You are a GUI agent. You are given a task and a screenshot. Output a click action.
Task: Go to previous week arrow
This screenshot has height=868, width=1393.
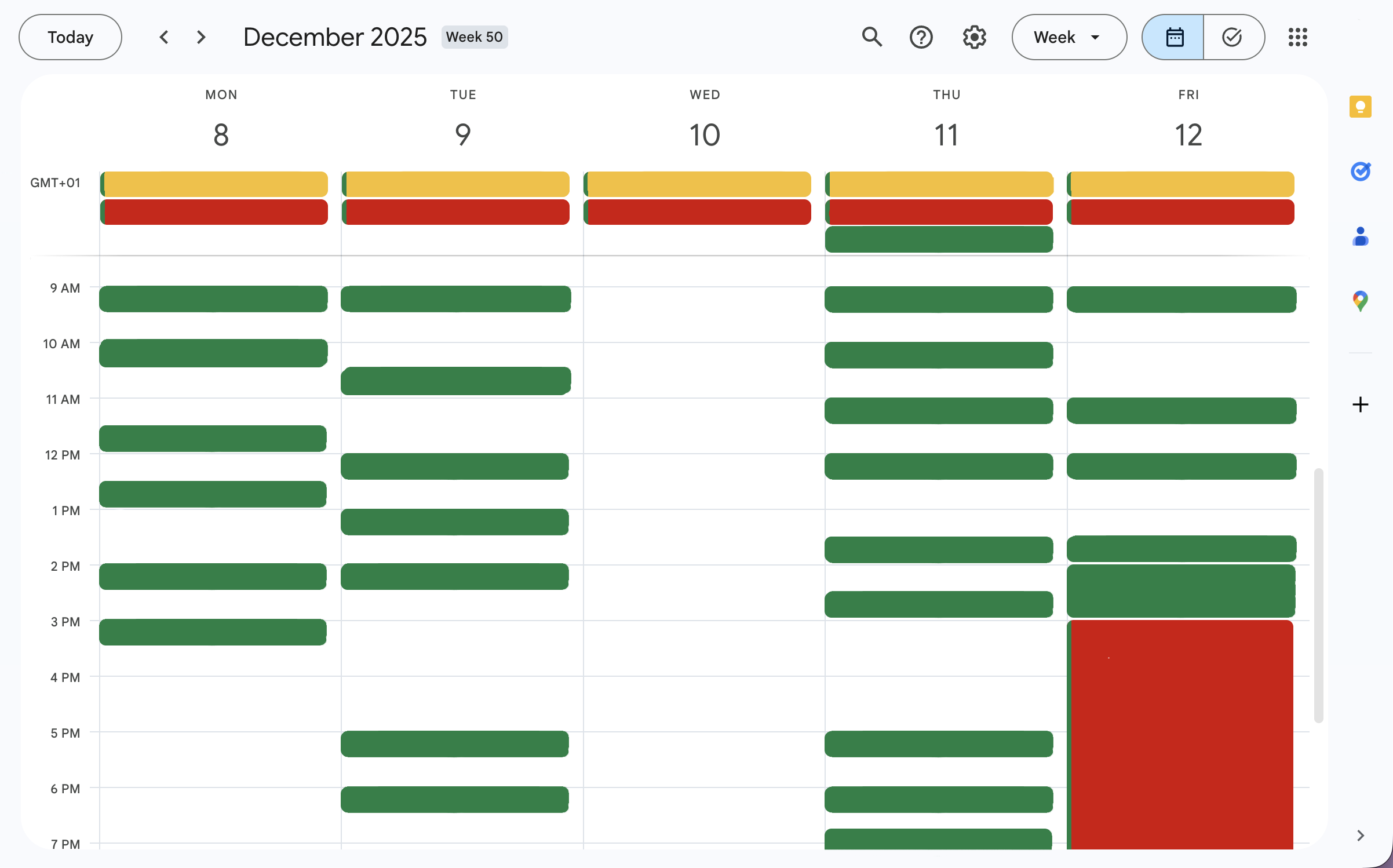164,37
